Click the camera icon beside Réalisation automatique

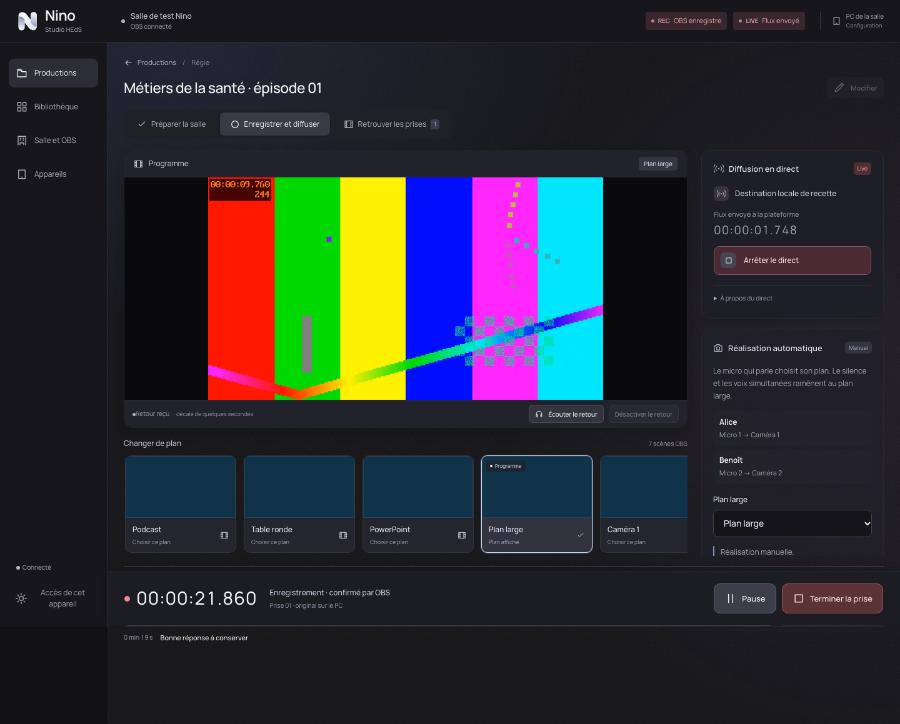pyautogui.click(x=718, y=348)
